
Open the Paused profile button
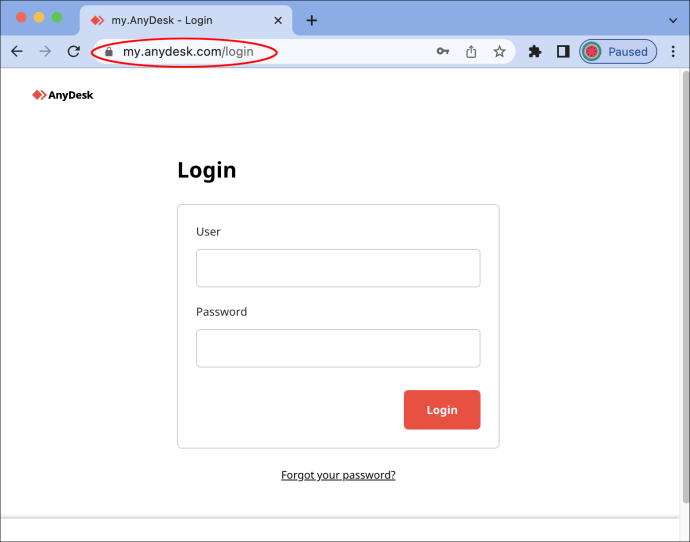(618, 51)
